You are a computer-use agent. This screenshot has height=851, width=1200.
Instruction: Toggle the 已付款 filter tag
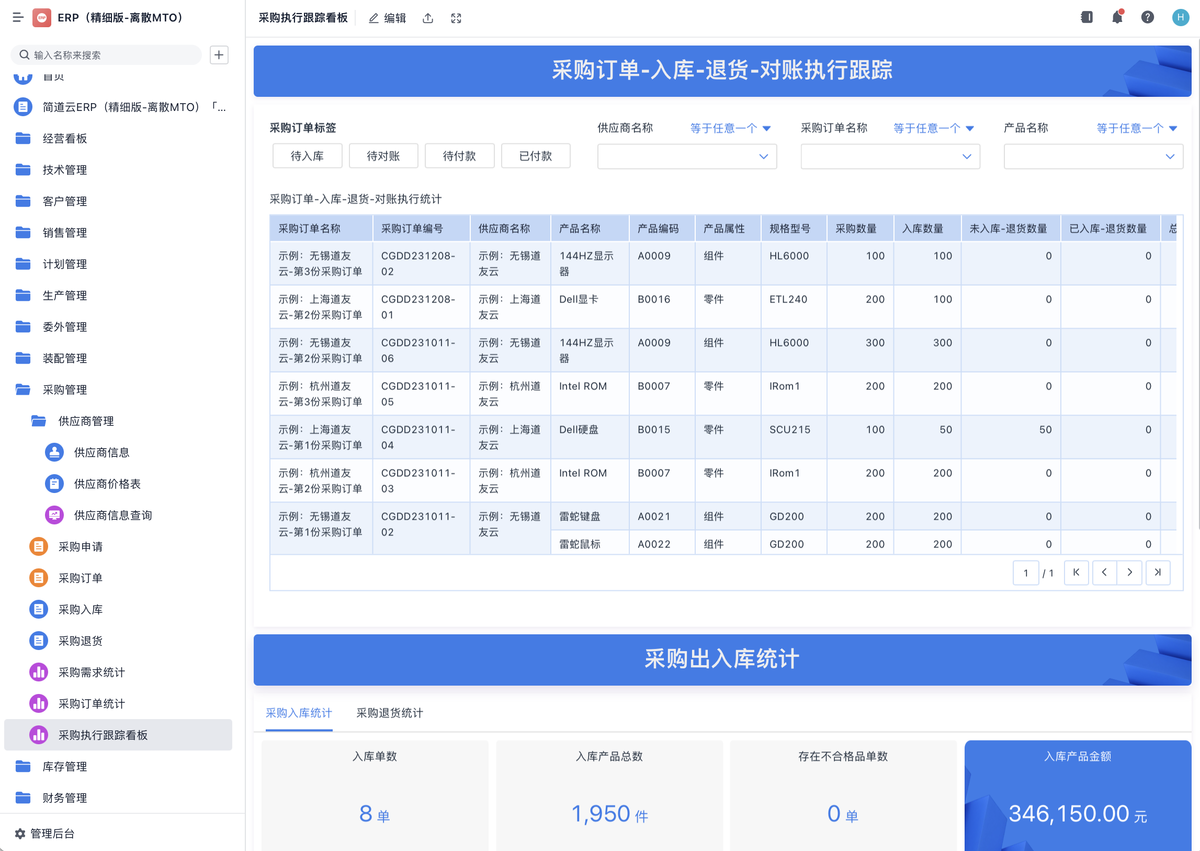pyautogui.click(x=535, y=156)
